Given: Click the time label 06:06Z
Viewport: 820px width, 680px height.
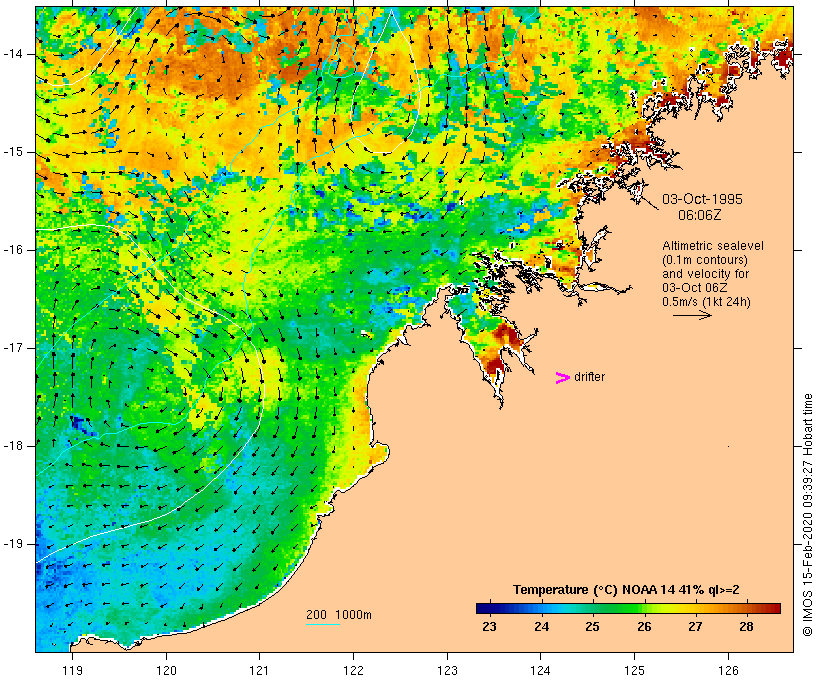Looking at the screenshot, I should [700, 215].
